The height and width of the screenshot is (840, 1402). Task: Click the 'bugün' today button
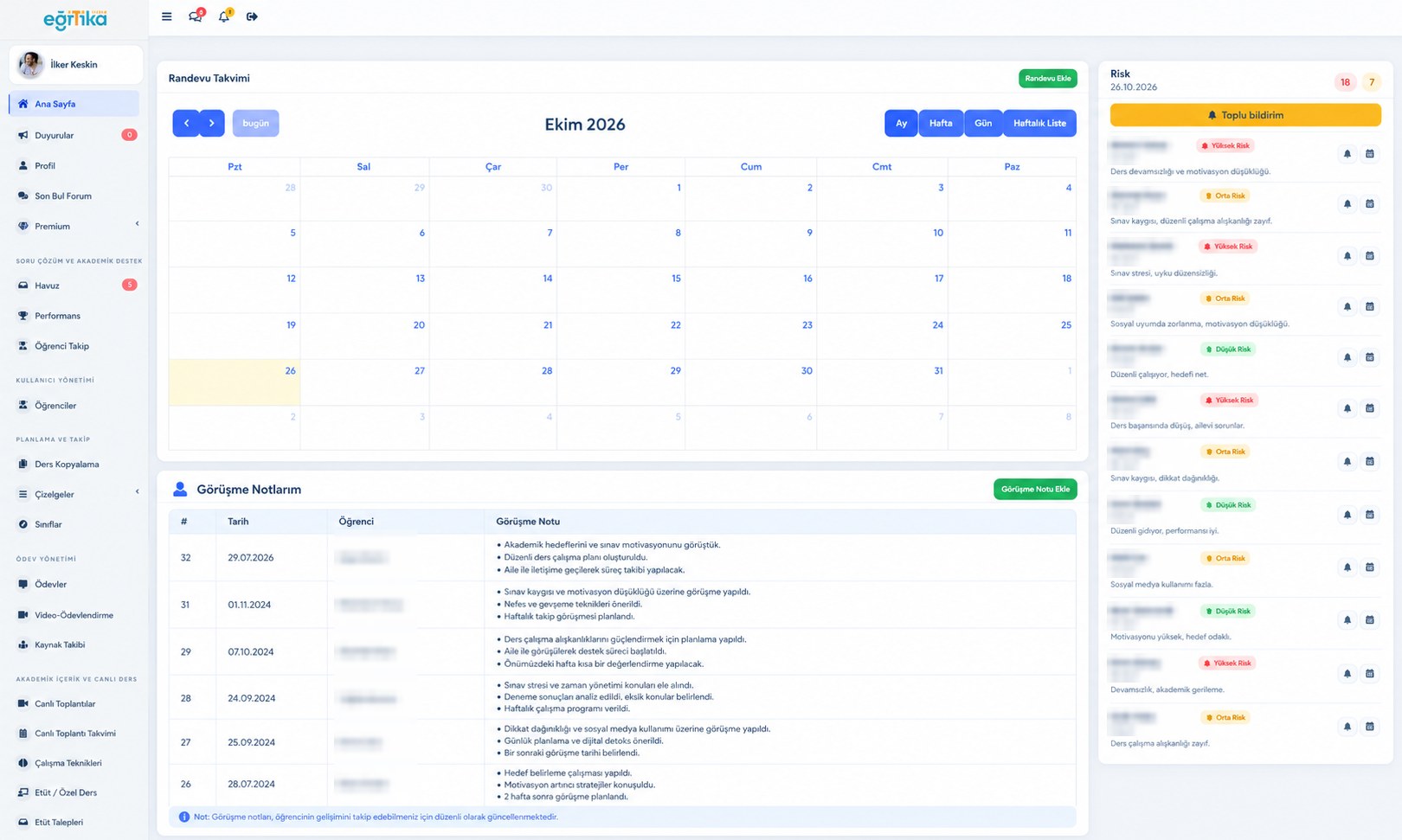(255, 123)
